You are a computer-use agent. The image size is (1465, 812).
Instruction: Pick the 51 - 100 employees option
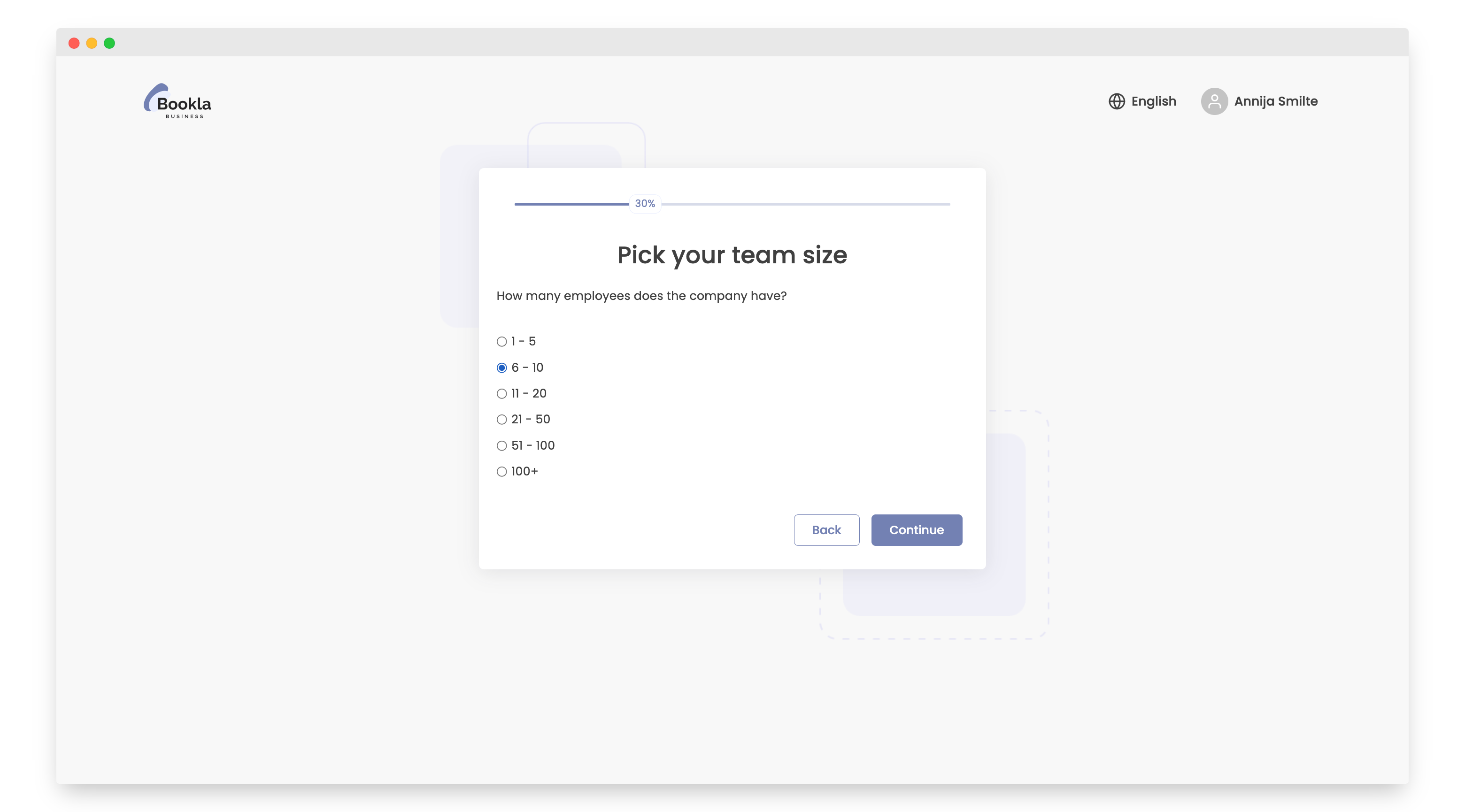tap(501, 445)
